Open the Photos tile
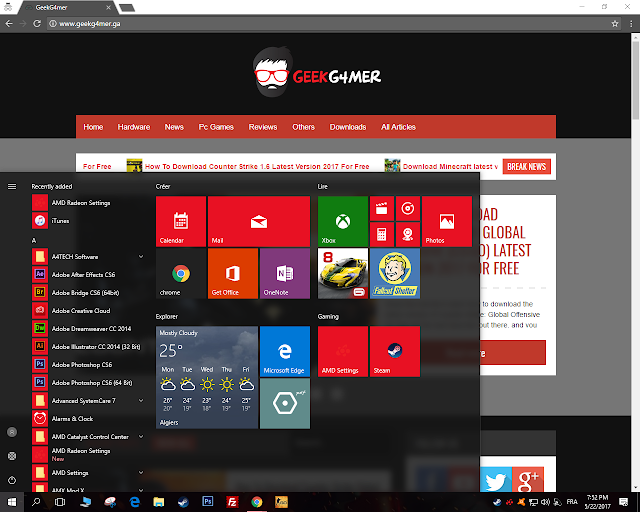This screenshot has height=512, width=640. click(x=447, y=221)
